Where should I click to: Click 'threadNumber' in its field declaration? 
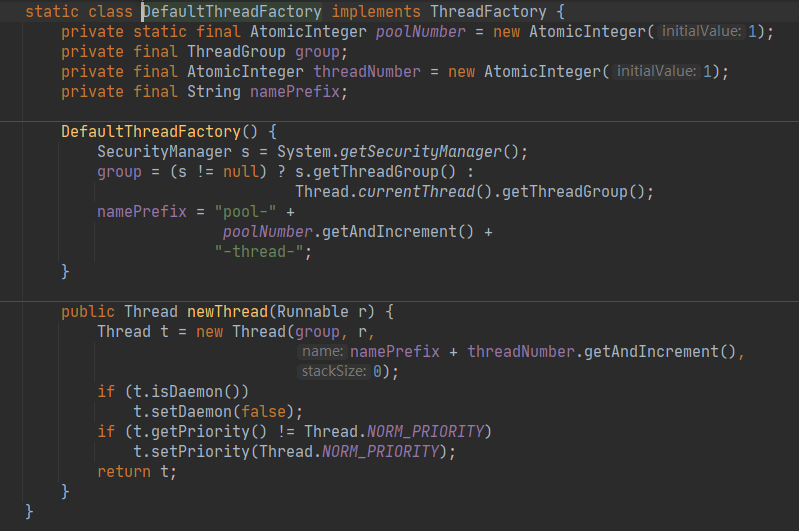click(x=367, y=71)
